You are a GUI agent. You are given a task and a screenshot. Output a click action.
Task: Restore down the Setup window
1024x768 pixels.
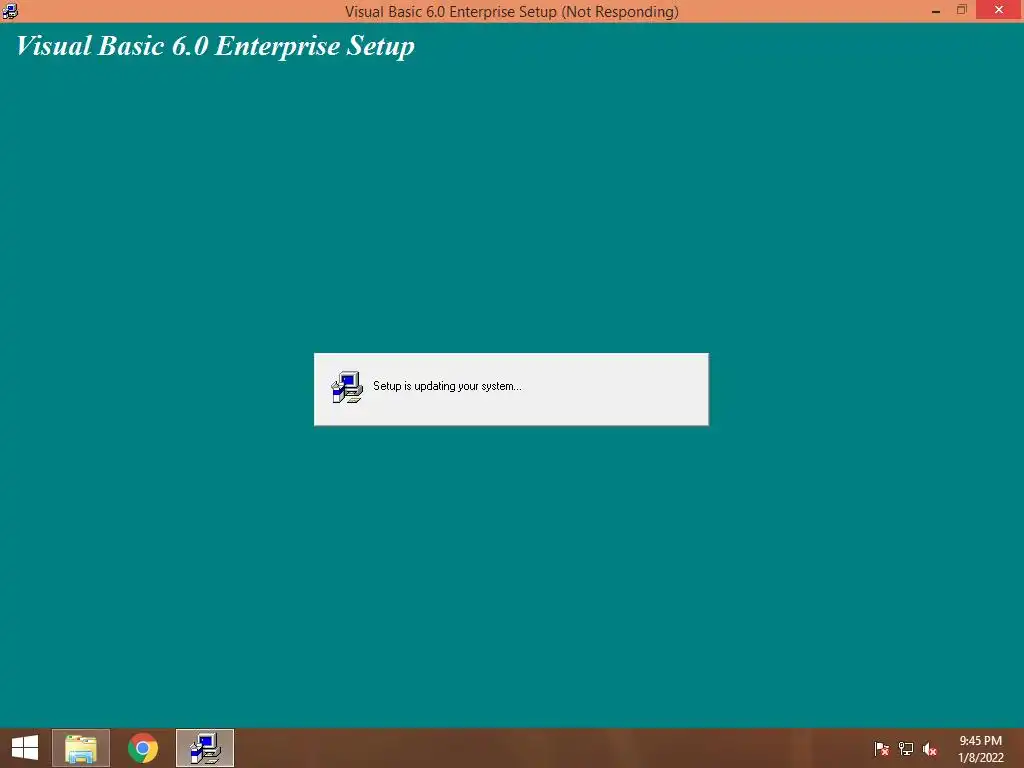961,10
